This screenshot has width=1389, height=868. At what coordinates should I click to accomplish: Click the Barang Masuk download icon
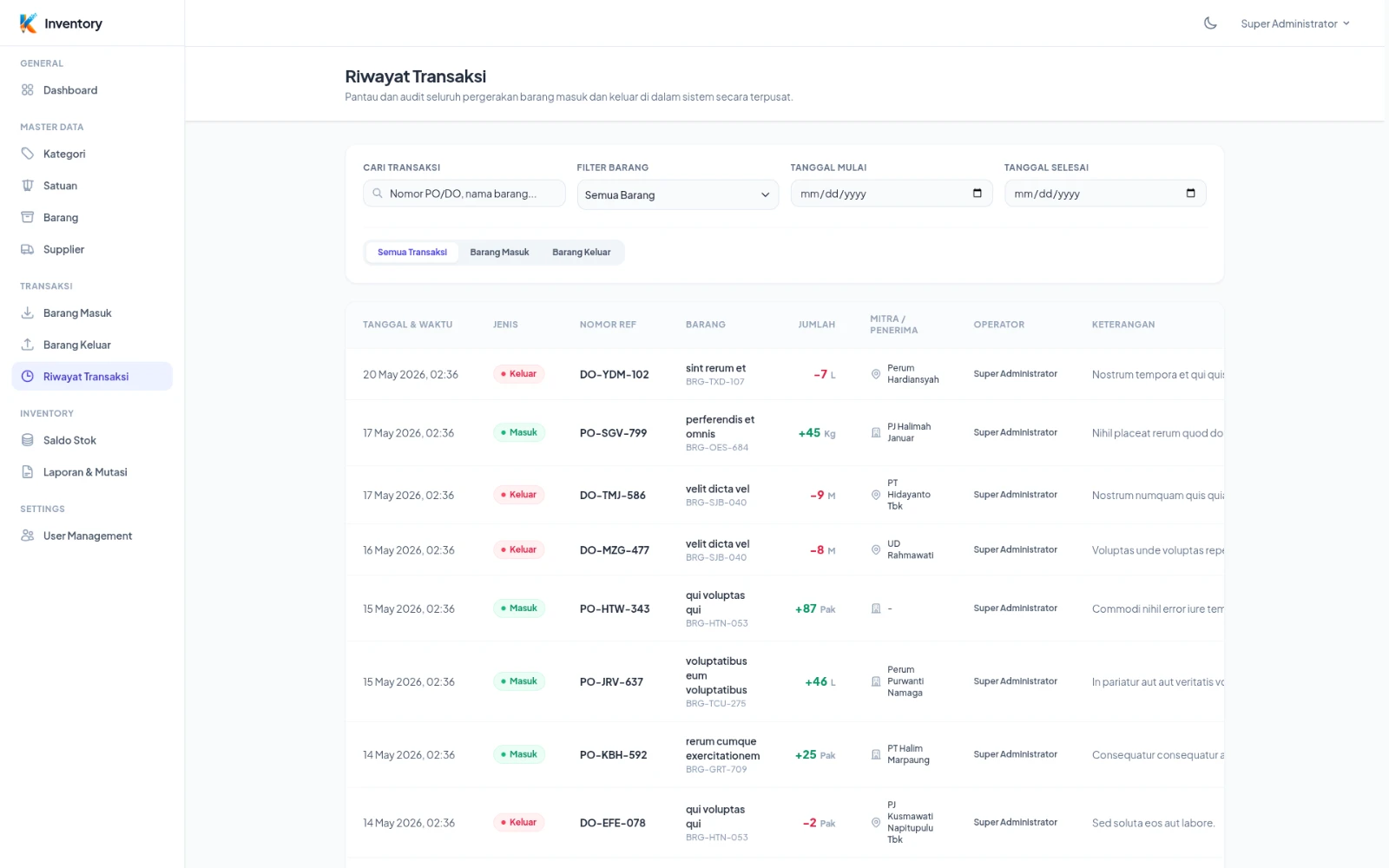tap(28, 312)
